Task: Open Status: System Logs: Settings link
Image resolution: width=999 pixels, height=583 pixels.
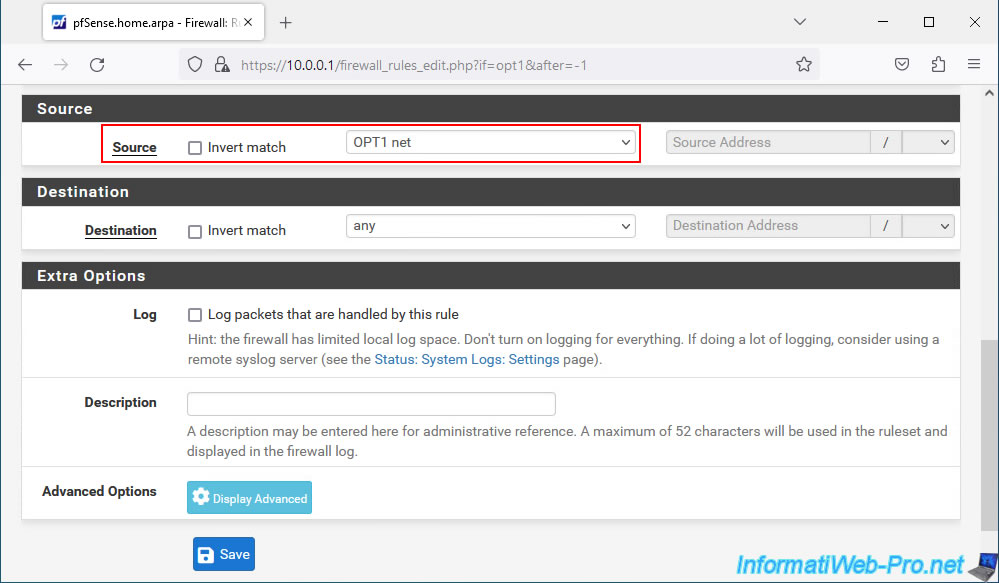Action: coord(466,359)
